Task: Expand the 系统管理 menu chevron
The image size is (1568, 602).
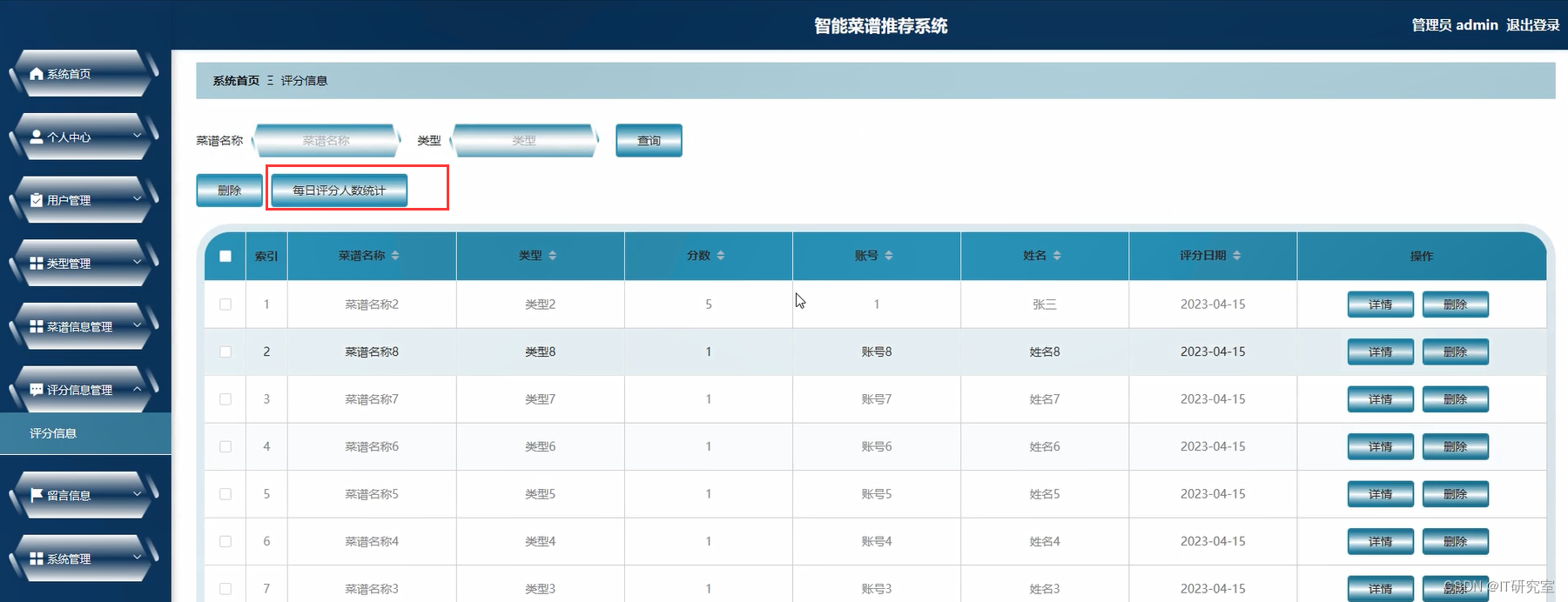Action: coord(137,558)
